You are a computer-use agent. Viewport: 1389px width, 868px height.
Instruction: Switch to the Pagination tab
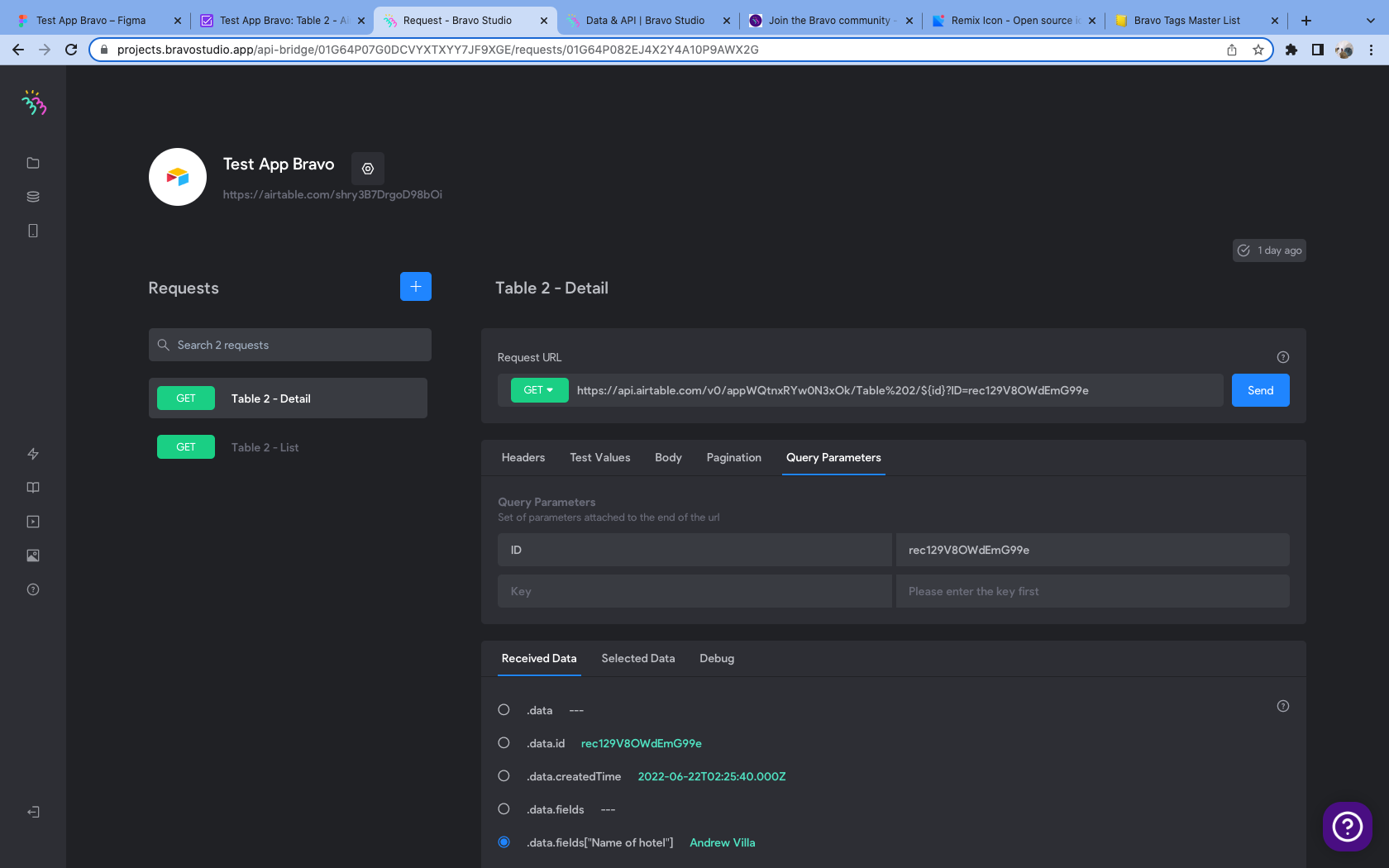(x=734, y=458)
